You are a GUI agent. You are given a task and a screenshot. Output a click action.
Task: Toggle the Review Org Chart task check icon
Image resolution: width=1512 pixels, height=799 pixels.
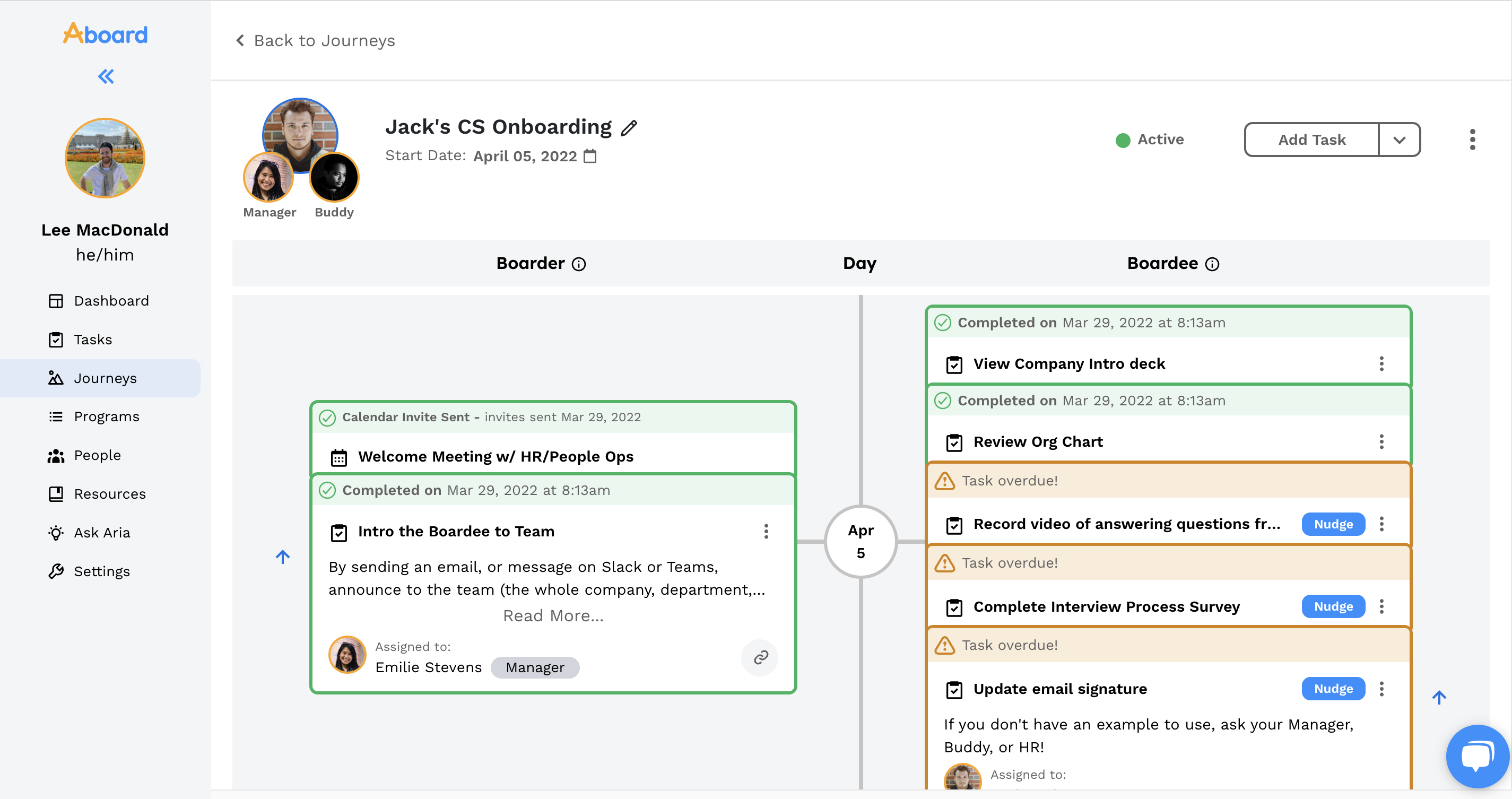click(x=954, y=442)
